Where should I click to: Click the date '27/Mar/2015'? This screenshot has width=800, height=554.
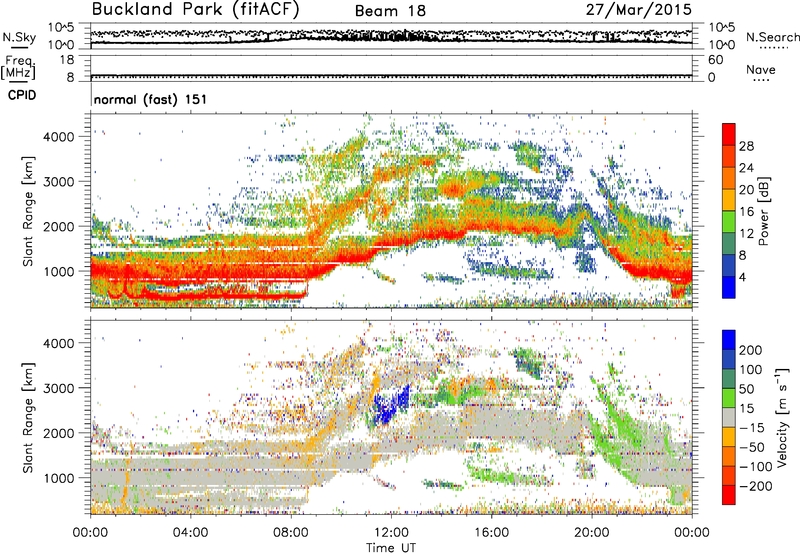pos(638,9)
